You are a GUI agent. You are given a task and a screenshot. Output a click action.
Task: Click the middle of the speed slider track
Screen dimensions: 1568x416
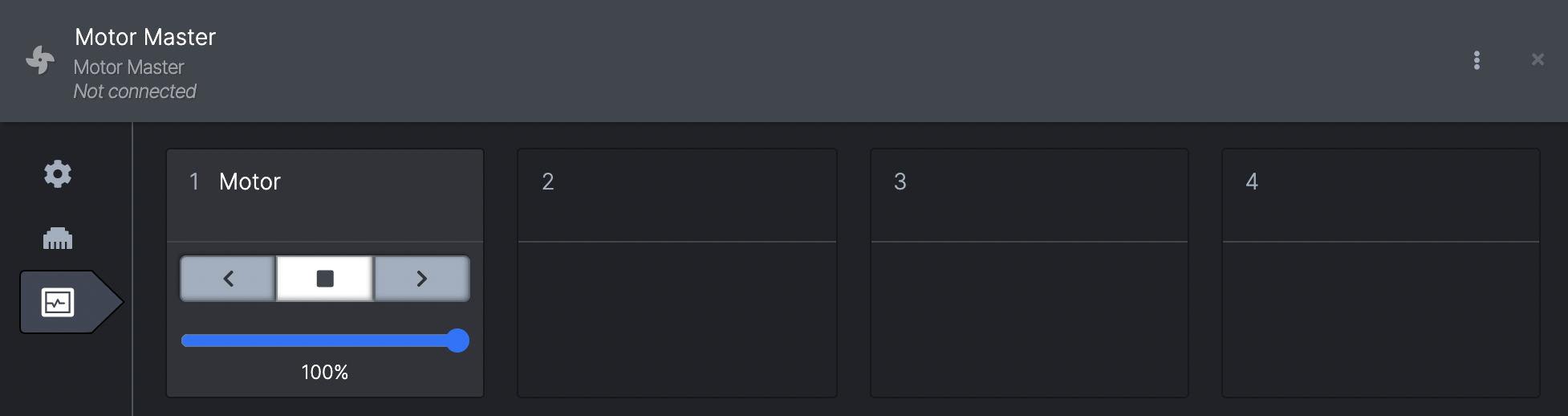pyautogui.click(x=319, y=341)
